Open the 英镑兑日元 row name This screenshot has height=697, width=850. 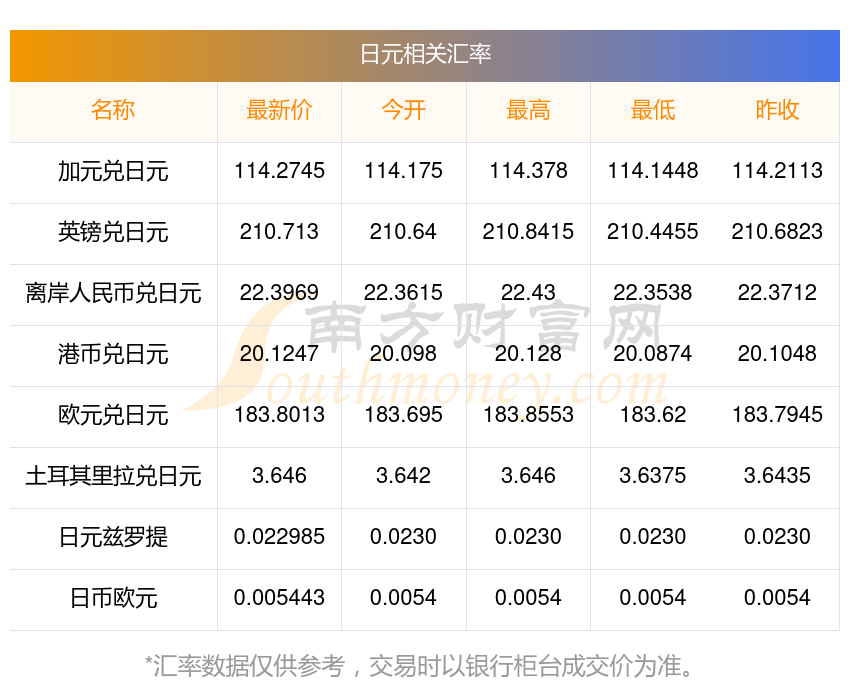113,232
